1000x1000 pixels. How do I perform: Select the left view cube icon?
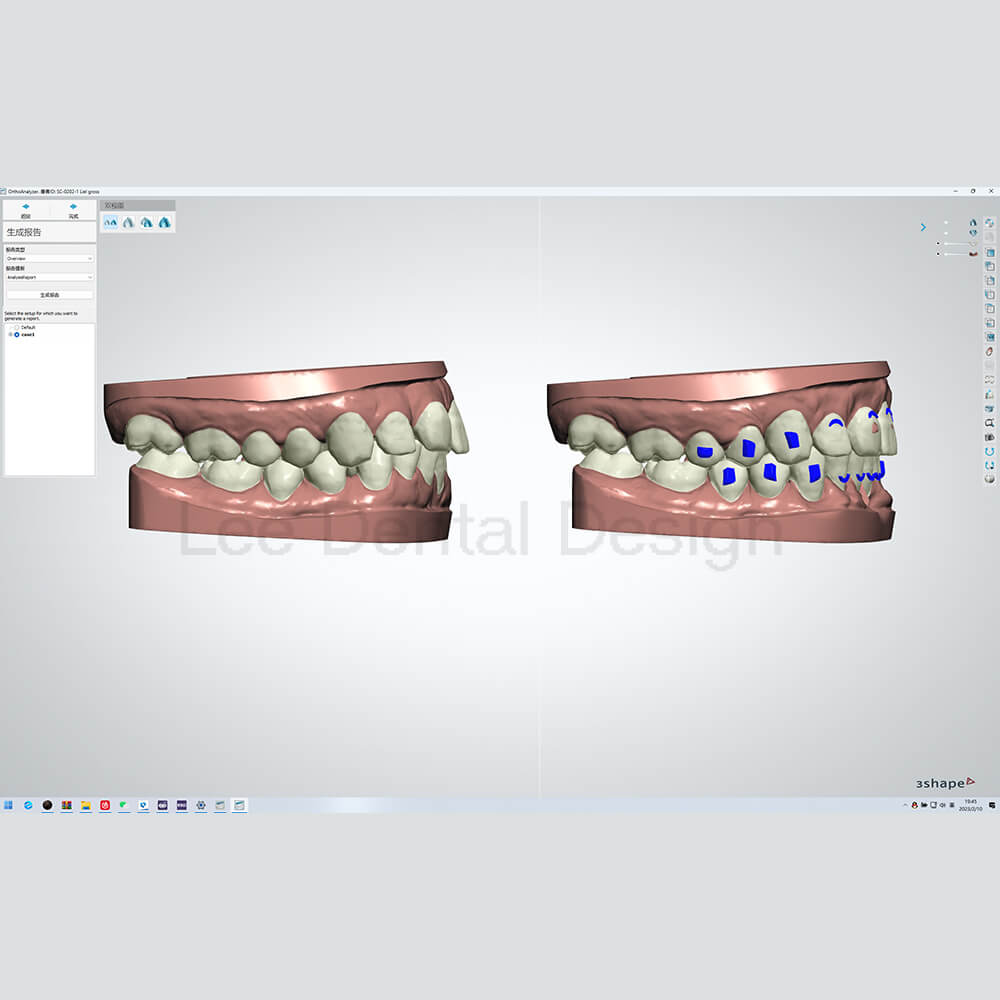(989, 294)
